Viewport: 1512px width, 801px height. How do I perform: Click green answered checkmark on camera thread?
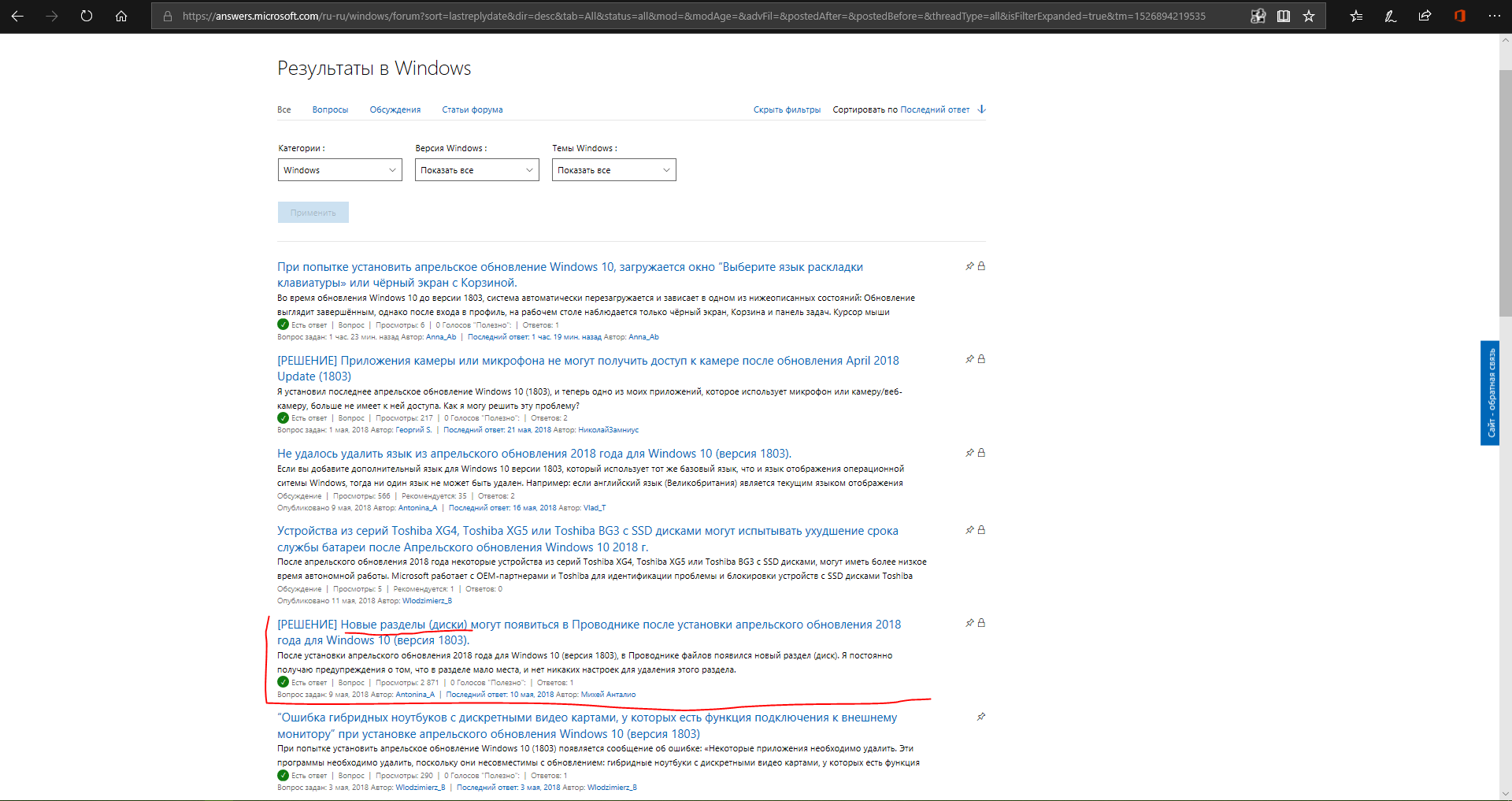pyautogui.click(x=283, y=418)
